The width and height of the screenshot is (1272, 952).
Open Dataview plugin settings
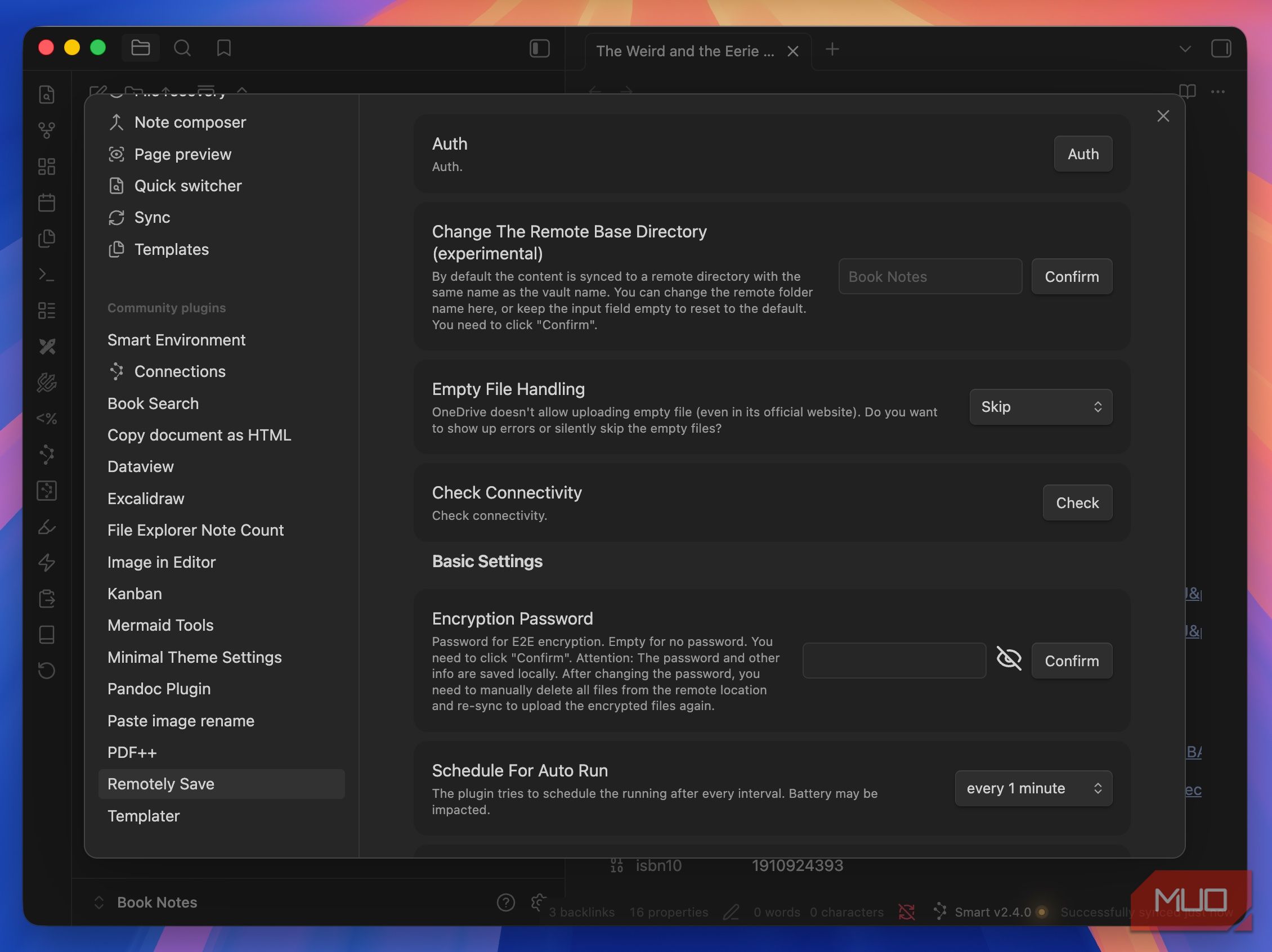tap(221, 466)
